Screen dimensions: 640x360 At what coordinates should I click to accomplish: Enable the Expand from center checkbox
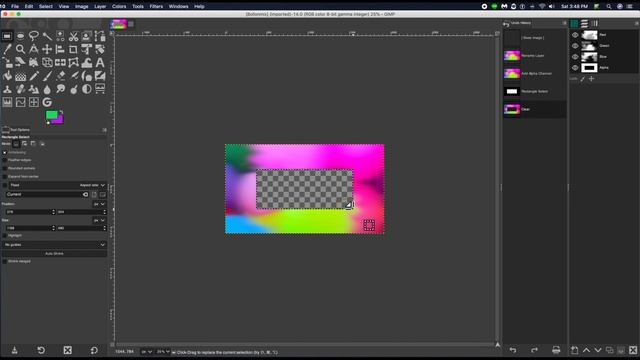[4, 176]
